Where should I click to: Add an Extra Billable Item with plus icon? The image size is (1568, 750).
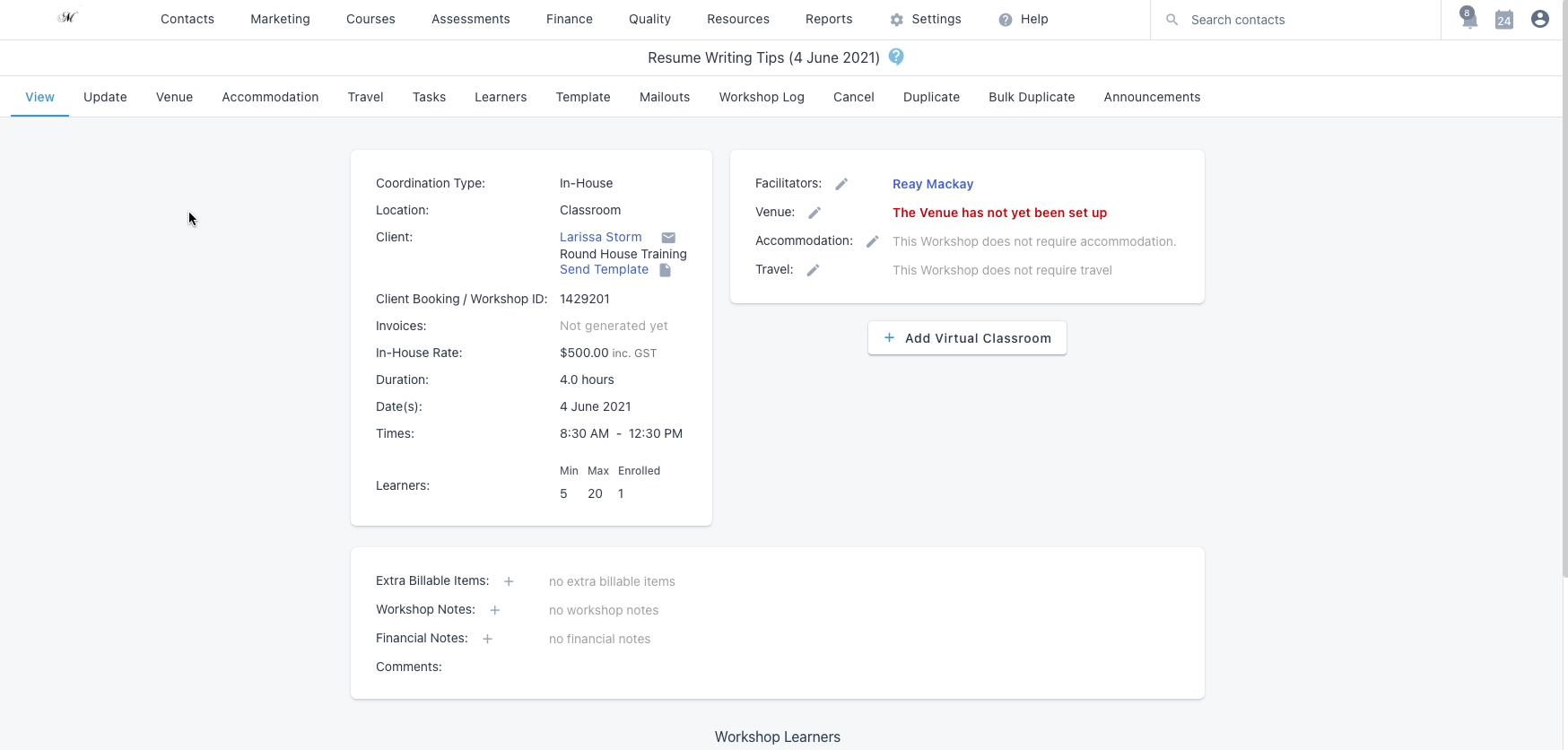click(x=509, y=581)
